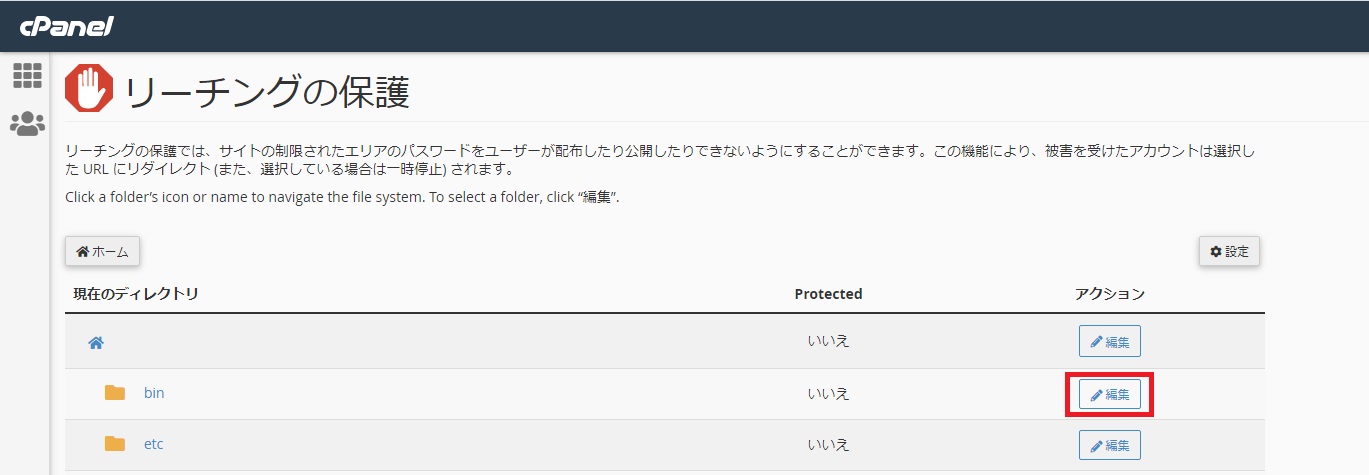The height and width of the screenshot is (475, 1369).
Task: Open the 設定 settings button
Action: click(1229, 252)
